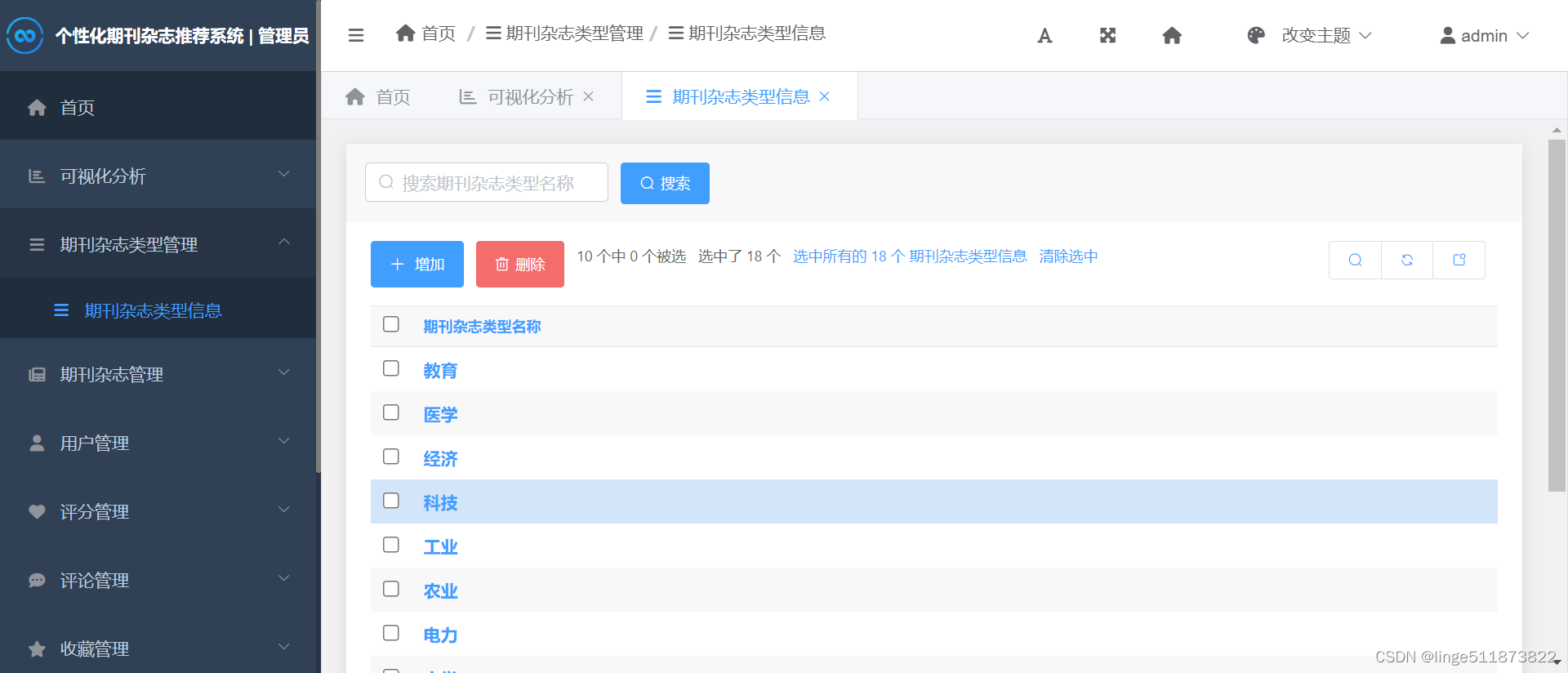
Task: Click the page vertical scrollbar thumb
Action: (1557, 315)
